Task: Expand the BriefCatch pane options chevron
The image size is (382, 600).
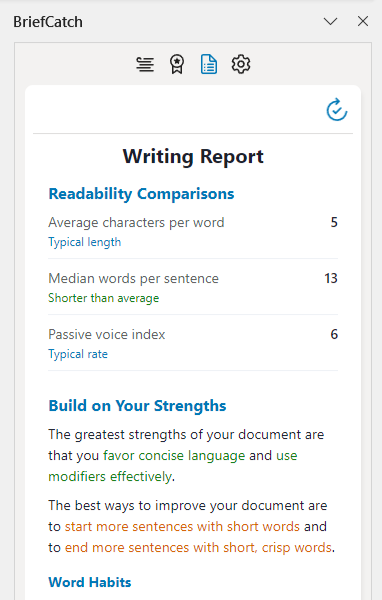Action: click(x=330, y=21)
